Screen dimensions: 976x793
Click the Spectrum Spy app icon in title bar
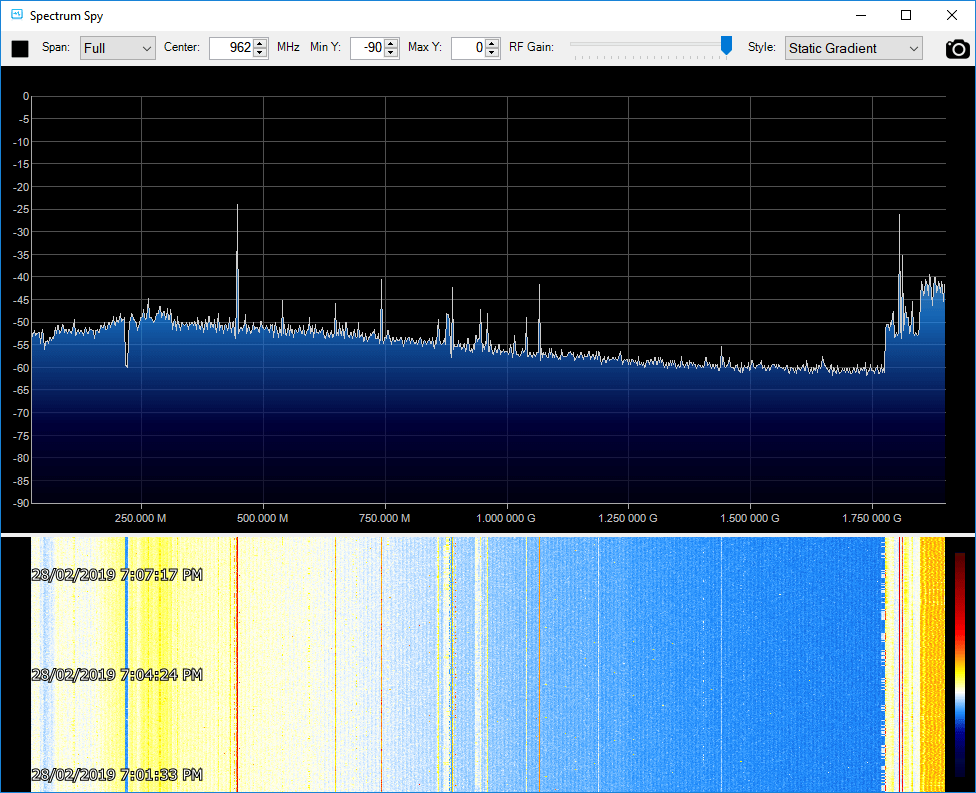(x=16, y=15)
